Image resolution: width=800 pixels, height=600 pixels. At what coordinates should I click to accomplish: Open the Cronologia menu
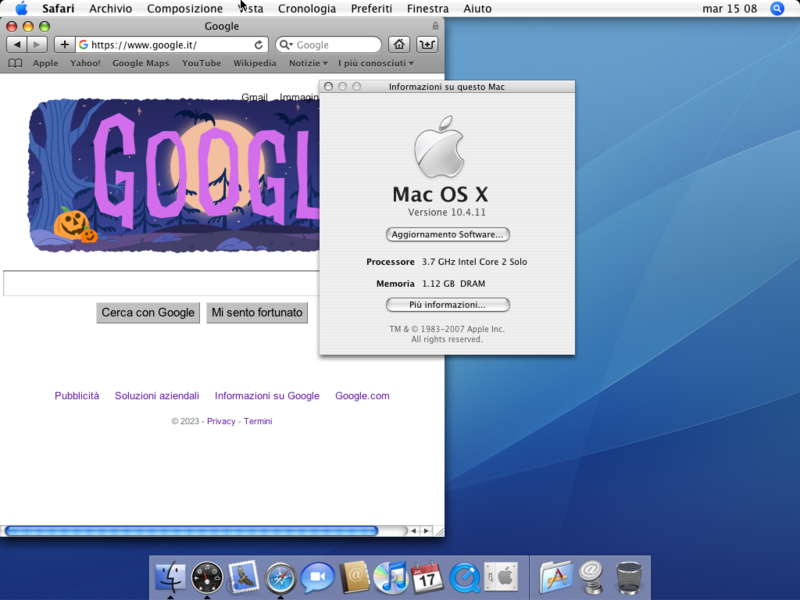[x=307, y=9]
